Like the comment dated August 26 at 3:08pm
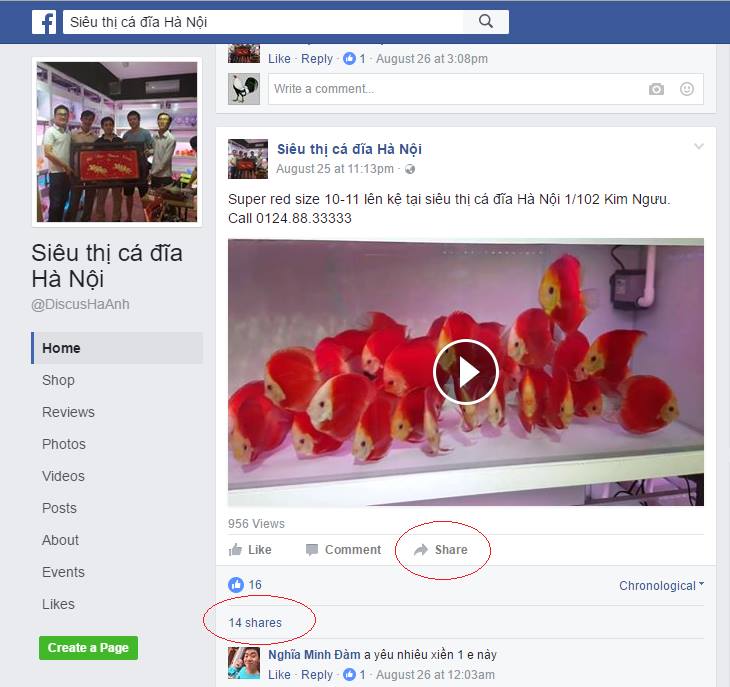This screenshot has width=730, height=687. 279,59
